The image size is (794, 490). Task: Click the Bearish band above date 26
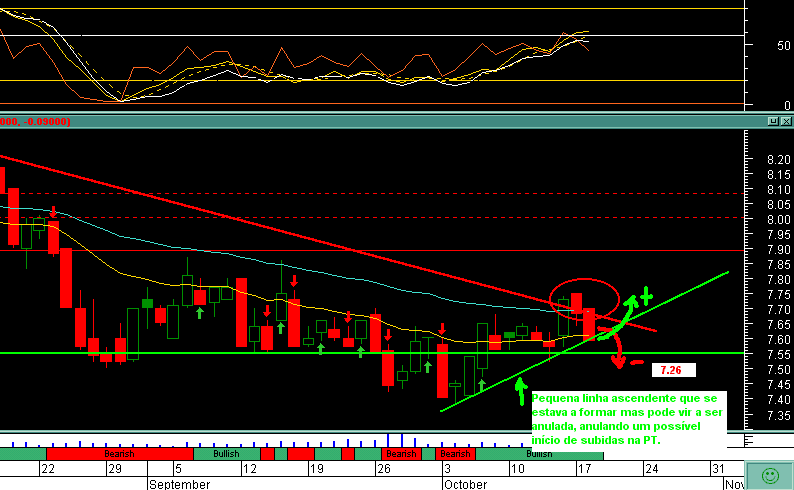coord(401,454)
